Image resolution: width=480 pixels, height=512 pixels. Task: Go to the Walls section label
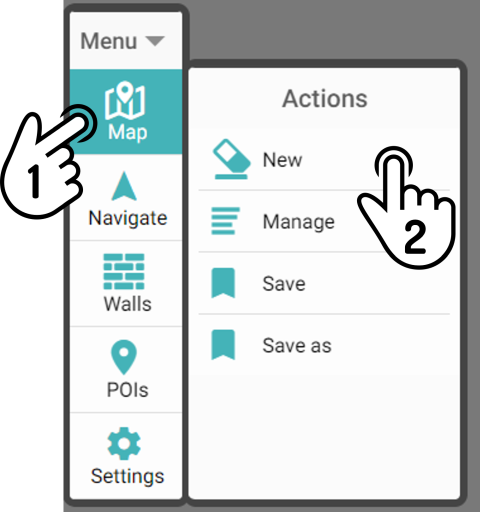pyautogui.click(x=128, y=304)
